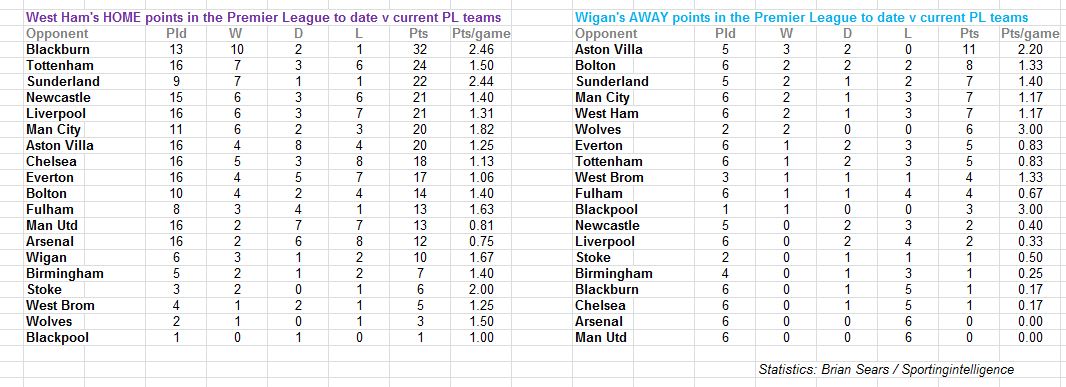Click Bolton's 1.33 Pts/game cell in Wigan table
1066x387 pixels.
[x=1029, y=66]
